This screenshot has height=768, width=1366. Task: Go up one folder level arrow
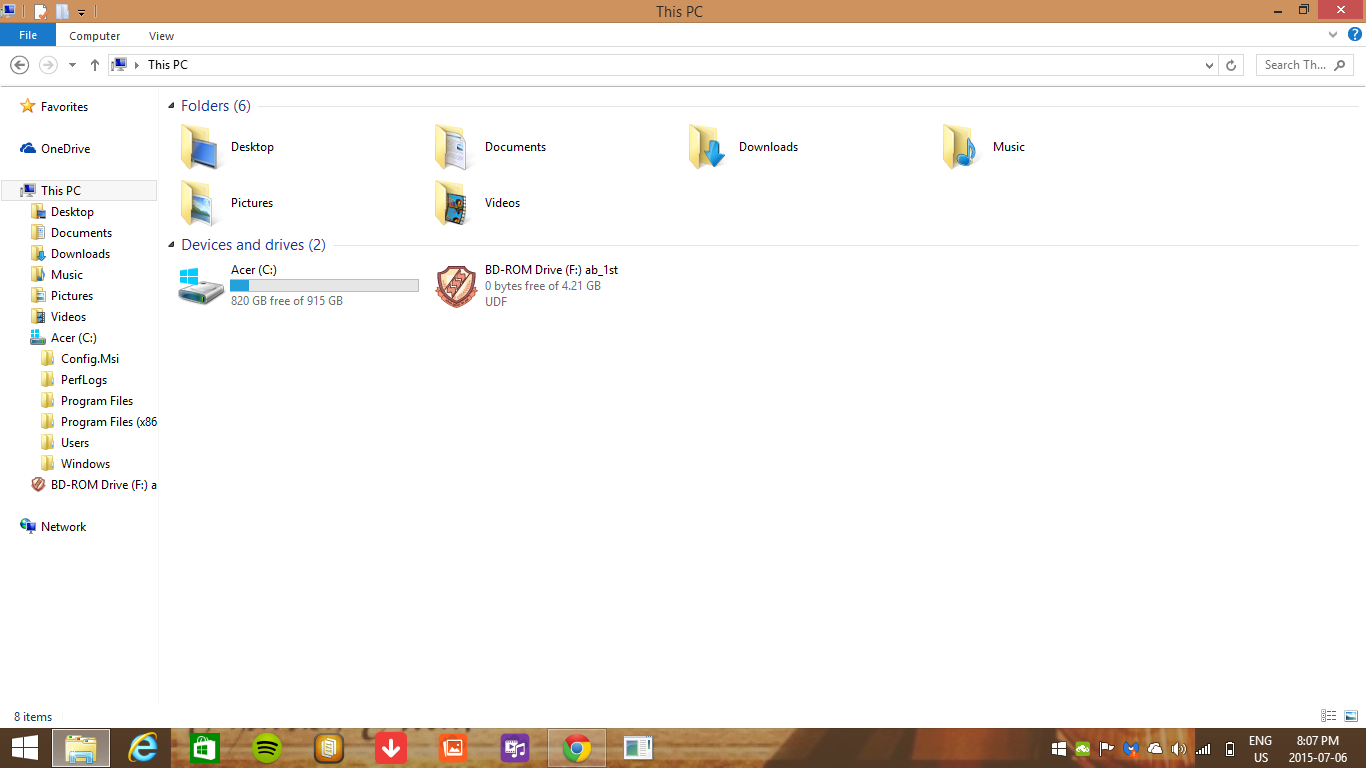95,65
